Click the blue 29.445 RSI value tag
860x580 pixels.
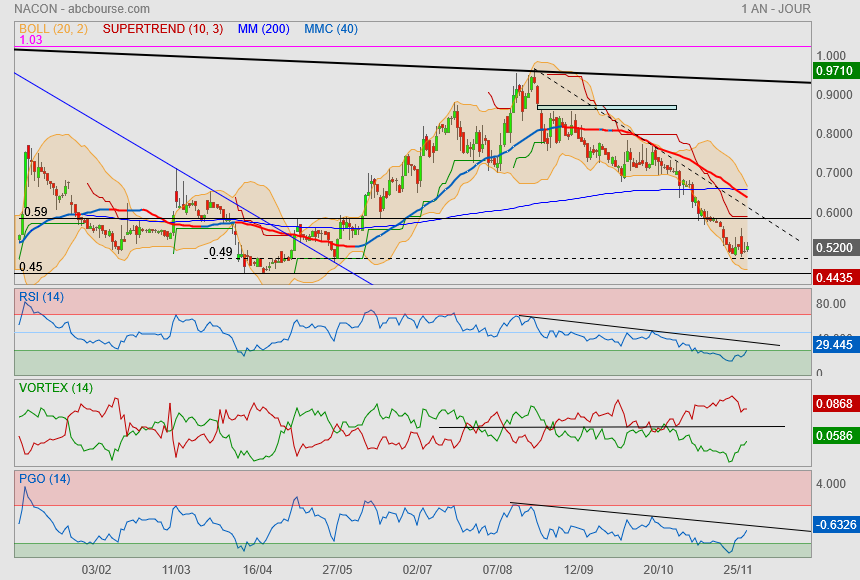click(834, 344)
